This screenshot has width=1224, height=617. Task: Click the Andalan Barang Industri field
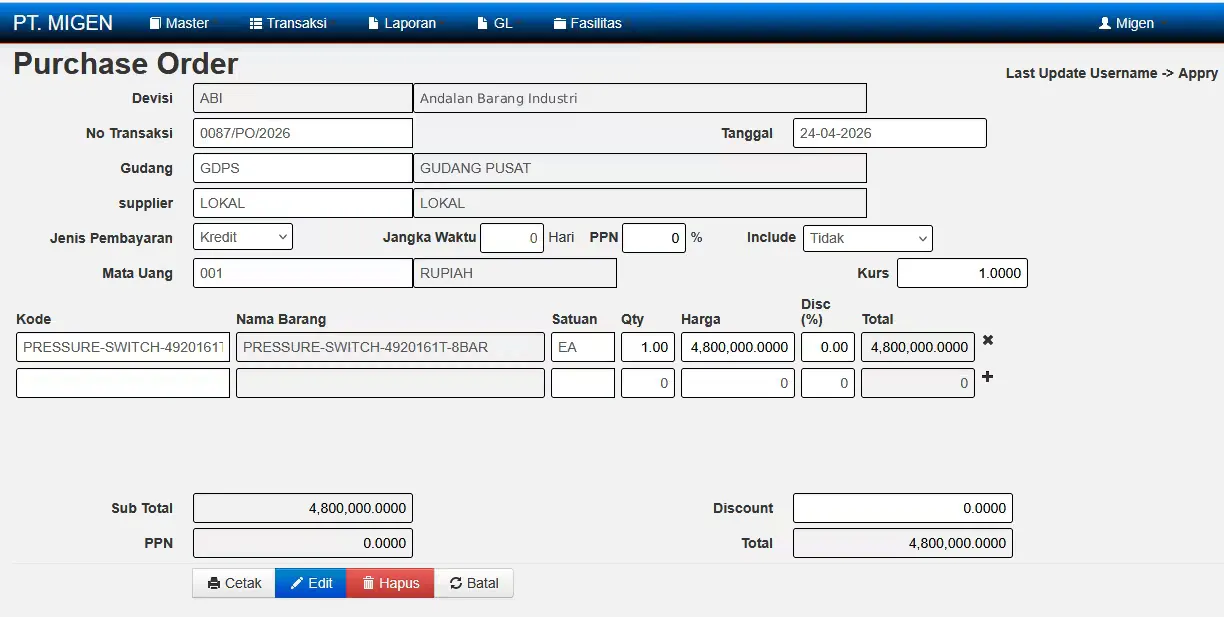(640, 98)
